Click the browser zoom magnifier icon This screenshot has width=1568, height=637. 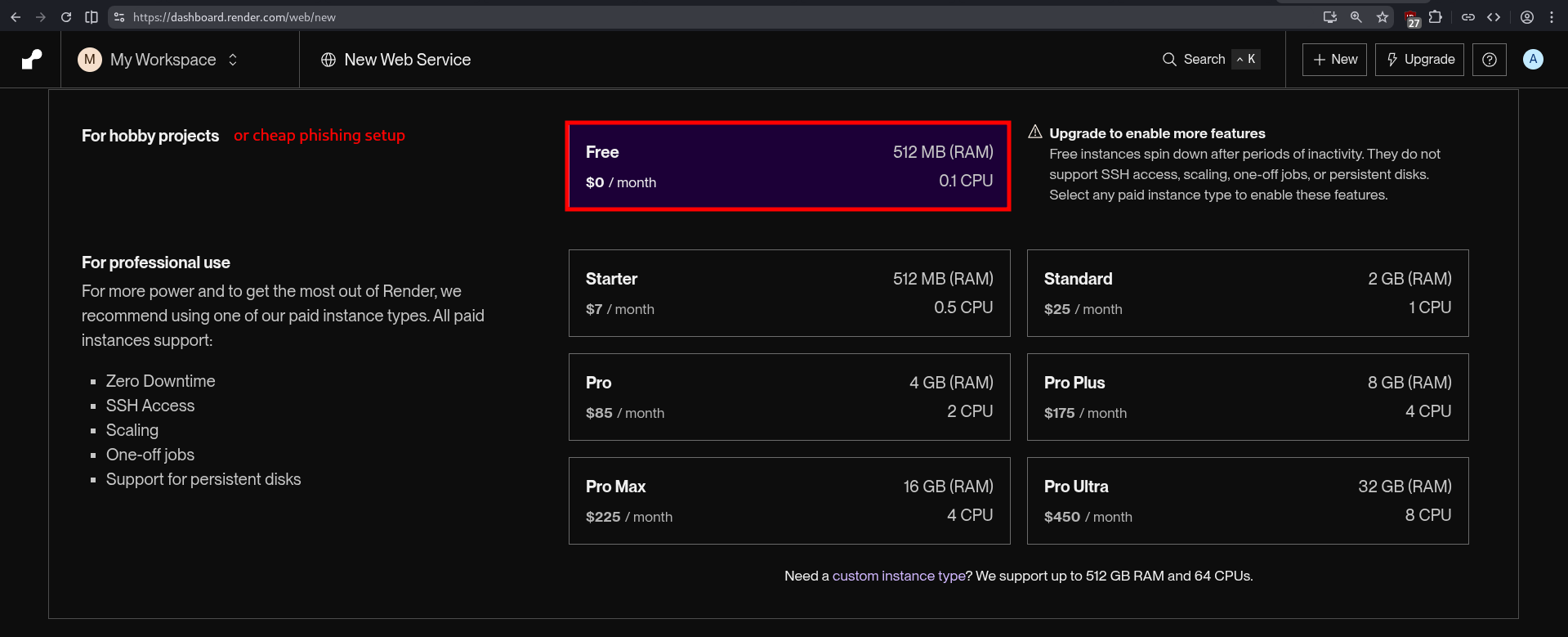[x=1356, y=17]
